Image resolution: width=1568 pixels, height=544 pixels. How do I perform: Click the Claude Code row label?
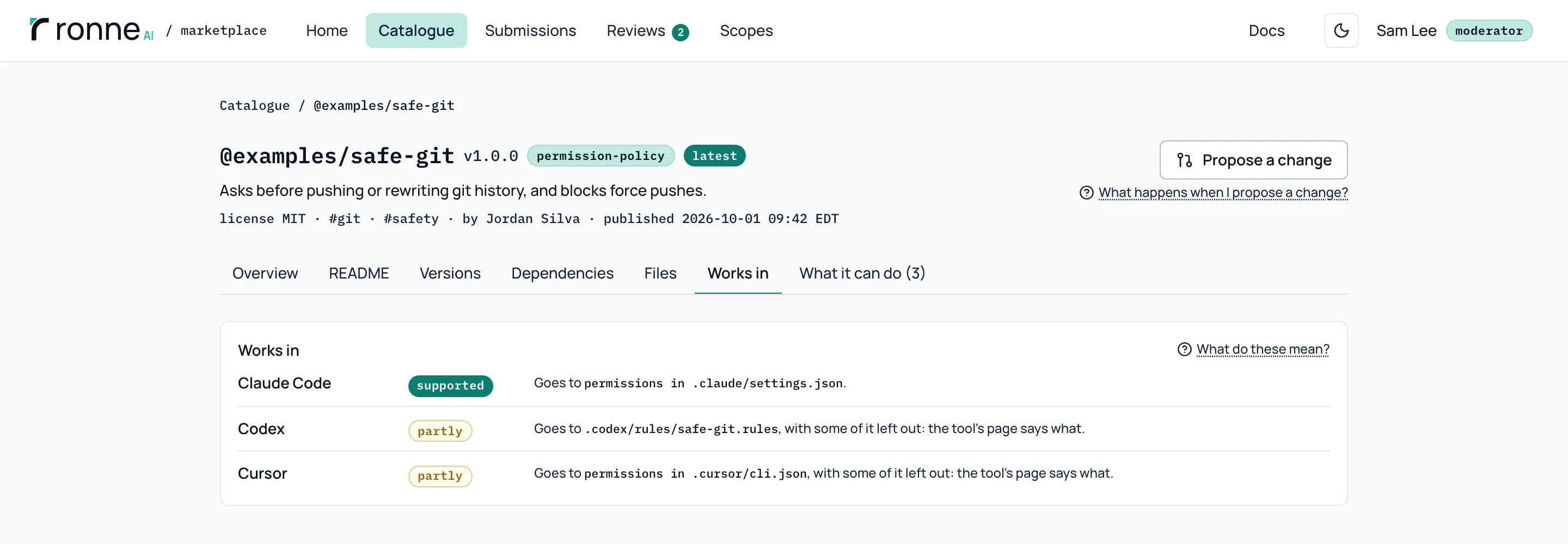pos(284,384)
